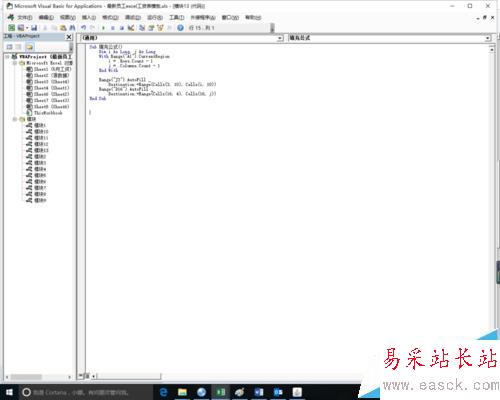The width and height of the screenshot is (500, 400).
Task: Switch to Microsoft Excel view icon
Action: 11,28
